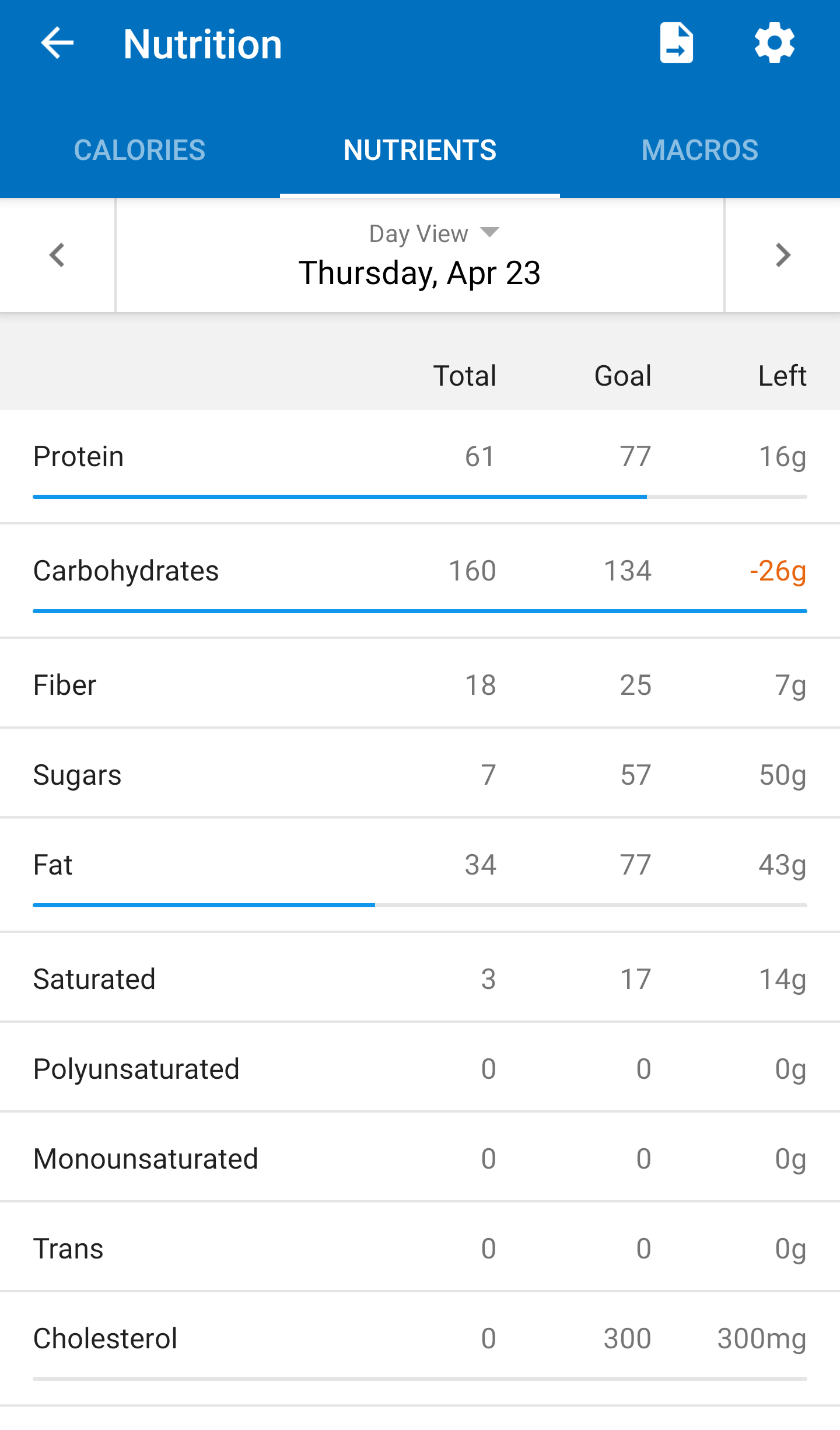840x1430 pixels.
Task: Open the settings gear icon
Action: [x=774, y=43]
